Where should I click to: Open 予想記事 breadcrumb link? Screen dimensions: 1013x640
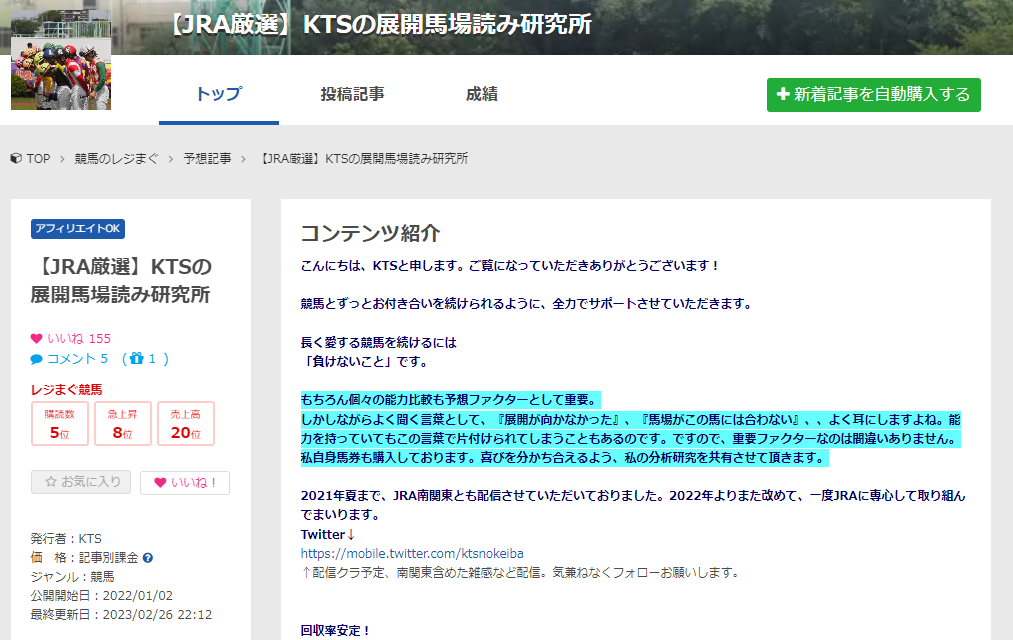pos(207,159)
